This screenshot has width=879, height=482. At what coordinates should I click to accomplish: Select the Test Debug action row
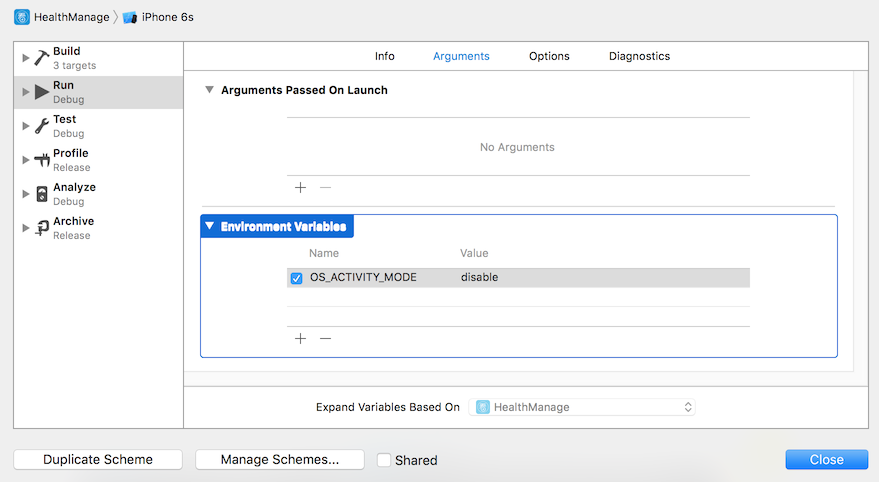99,126
